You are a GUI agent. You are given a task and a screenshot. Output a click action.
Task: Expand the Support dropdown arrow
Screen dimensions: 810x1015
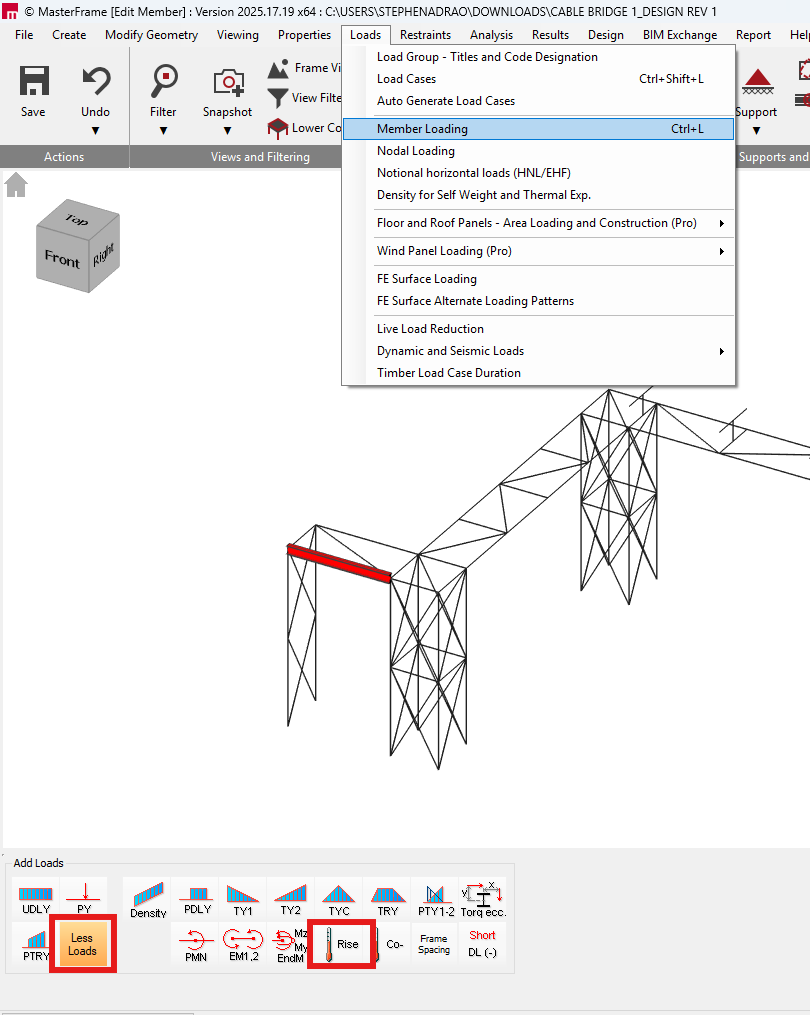(x=756, y=131)
